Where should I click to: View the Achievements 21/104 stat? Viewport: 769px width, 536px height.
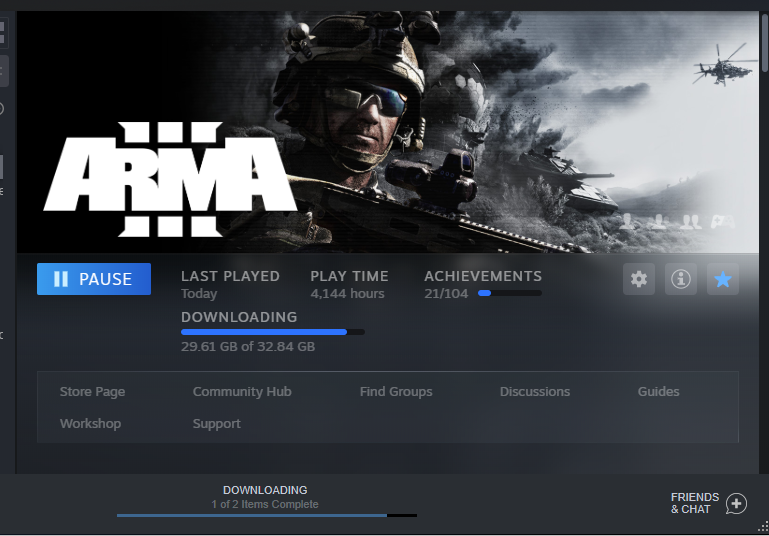(x=483, y=284)
